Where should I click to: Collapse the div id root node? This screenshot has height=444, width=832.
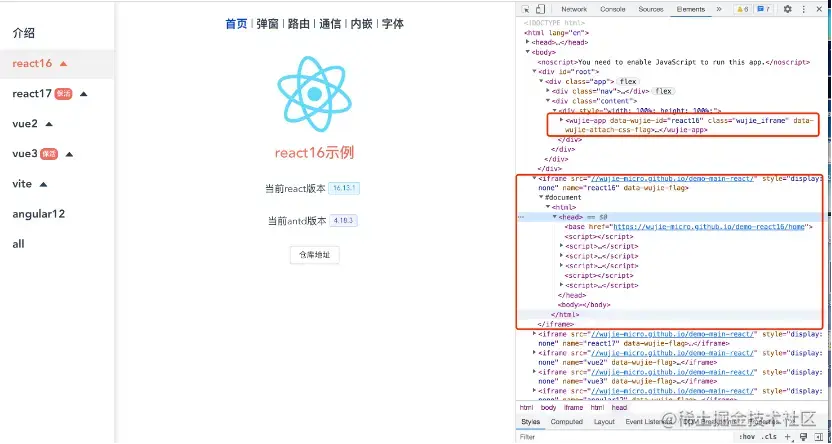pyautogui.click(x=535, y=71)
